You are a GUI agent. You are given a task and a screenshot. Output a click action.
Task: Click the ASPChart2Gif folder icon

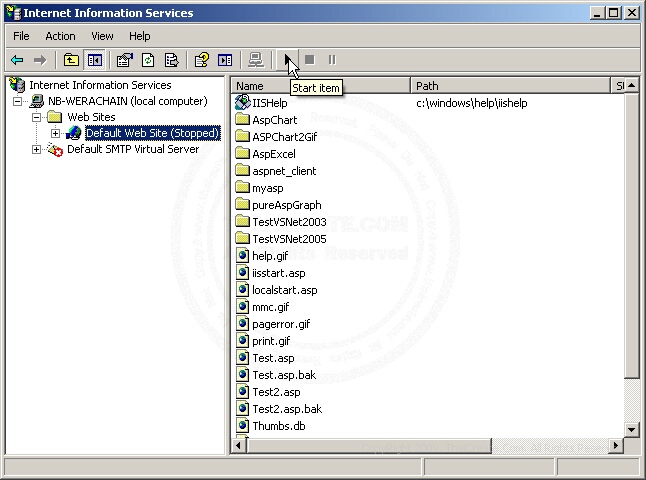[243, 137]
